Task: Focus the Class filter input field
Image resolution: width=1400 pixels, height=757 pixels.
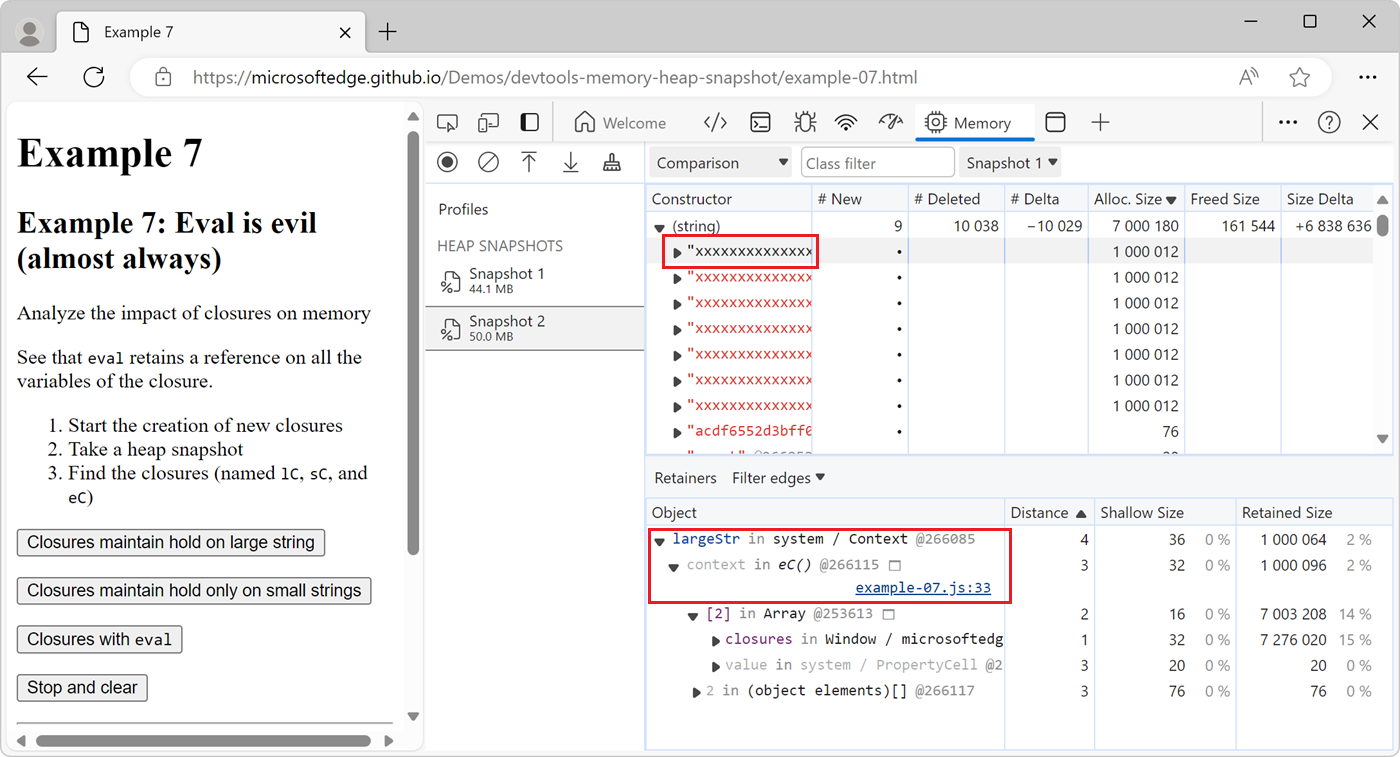Action: (877, 163)
